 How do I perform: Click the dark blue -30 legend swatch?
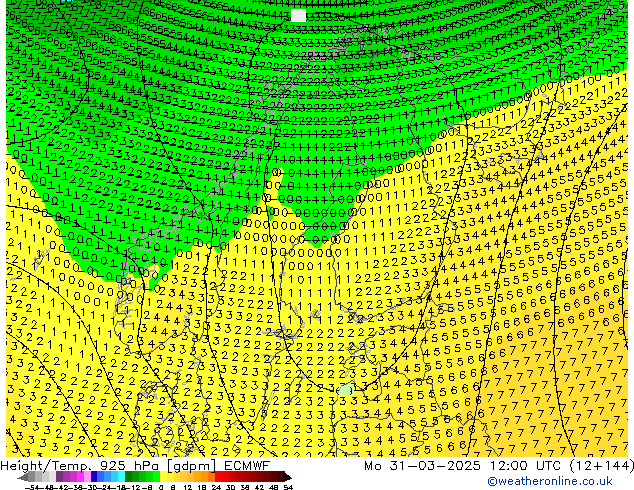click(94, 476)
